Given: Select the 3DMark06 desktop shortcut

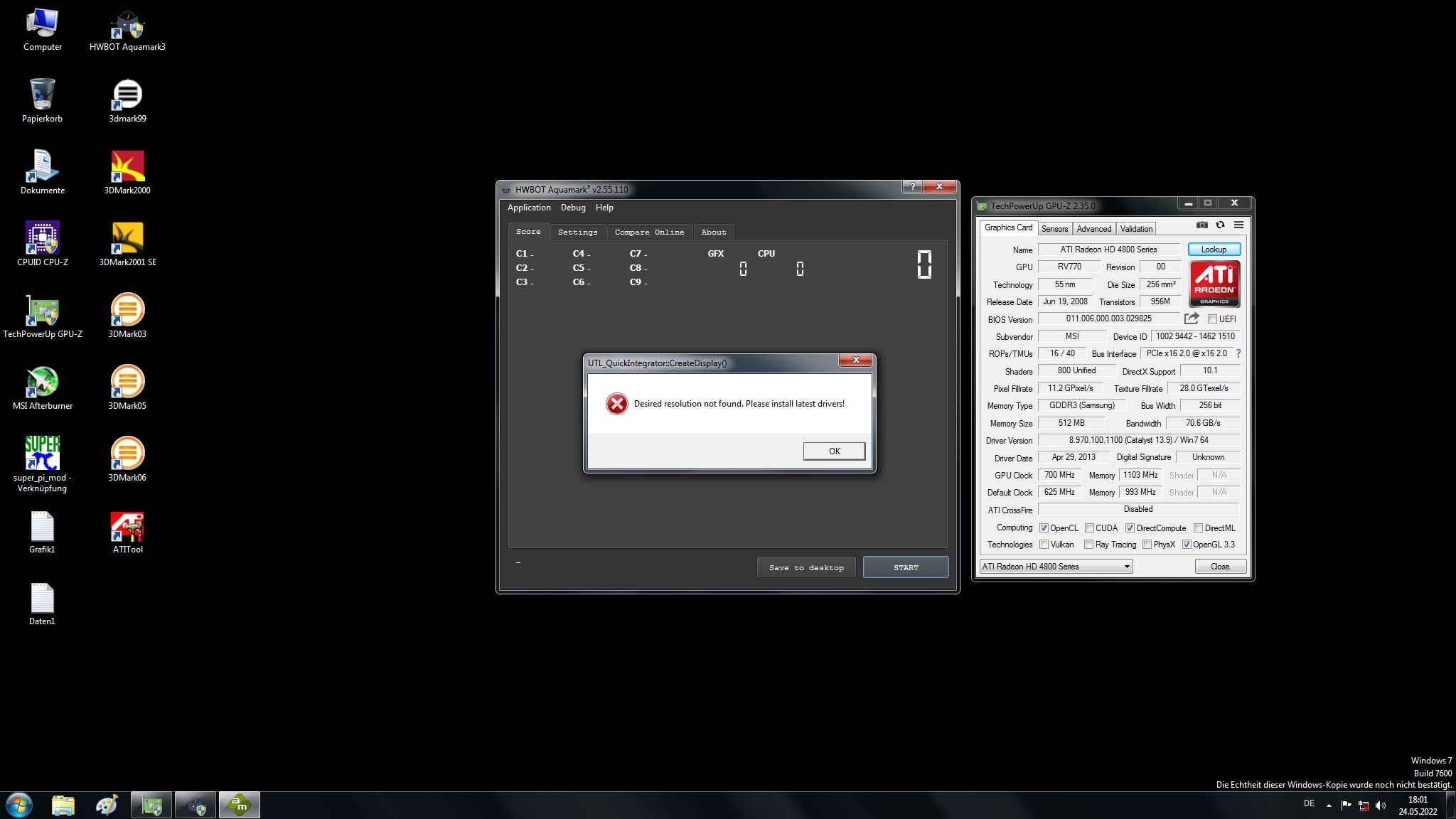Looking at the screenshot, I should coord(127,460).
